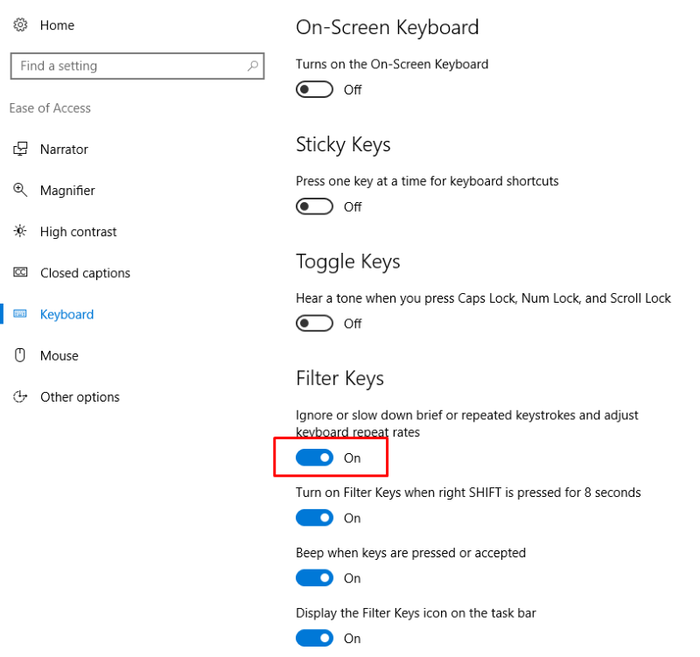Click the Mouse icon in sidebar
This screenshot has height=657, width=700.
pyautogui.click(x=20, y=355)
